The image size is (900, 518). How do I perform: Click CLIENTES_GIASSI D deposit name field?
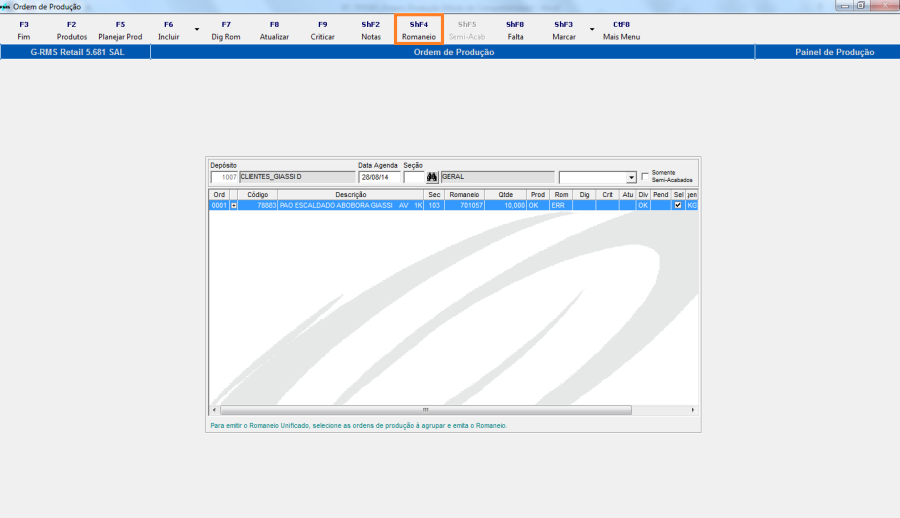click(x=297, y=177)
